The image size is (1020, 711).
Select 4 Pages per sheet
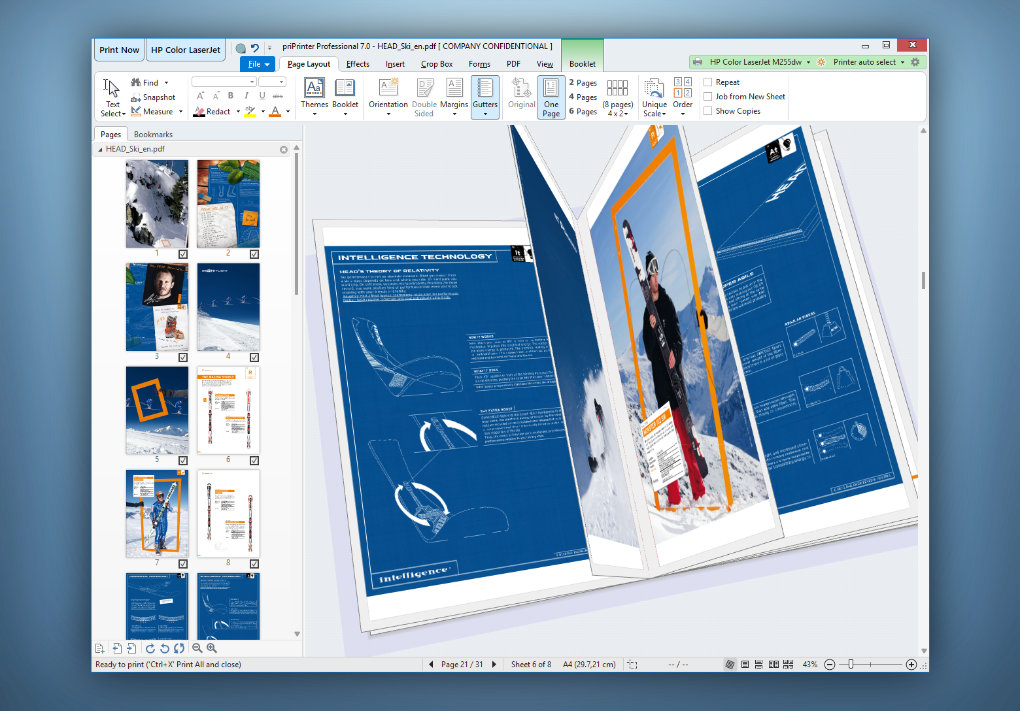tap(583, 97)
